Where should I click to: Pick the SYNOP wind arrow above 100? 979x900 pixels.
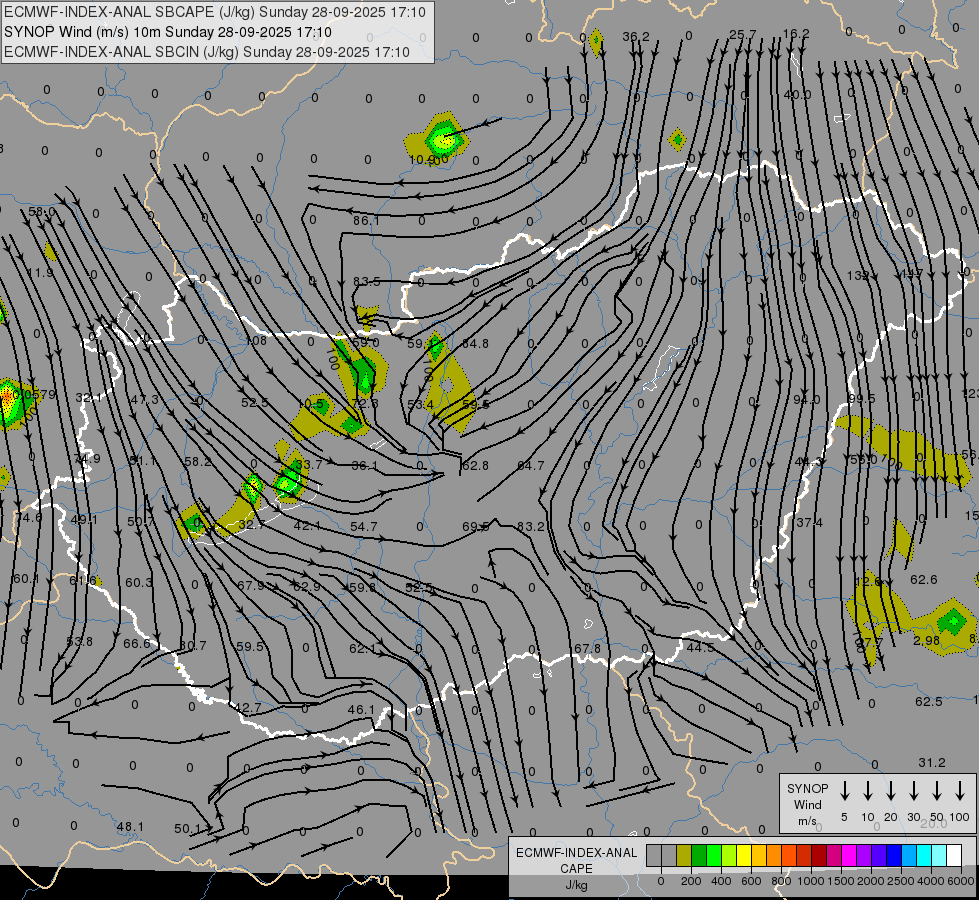[x=960, y=791]
